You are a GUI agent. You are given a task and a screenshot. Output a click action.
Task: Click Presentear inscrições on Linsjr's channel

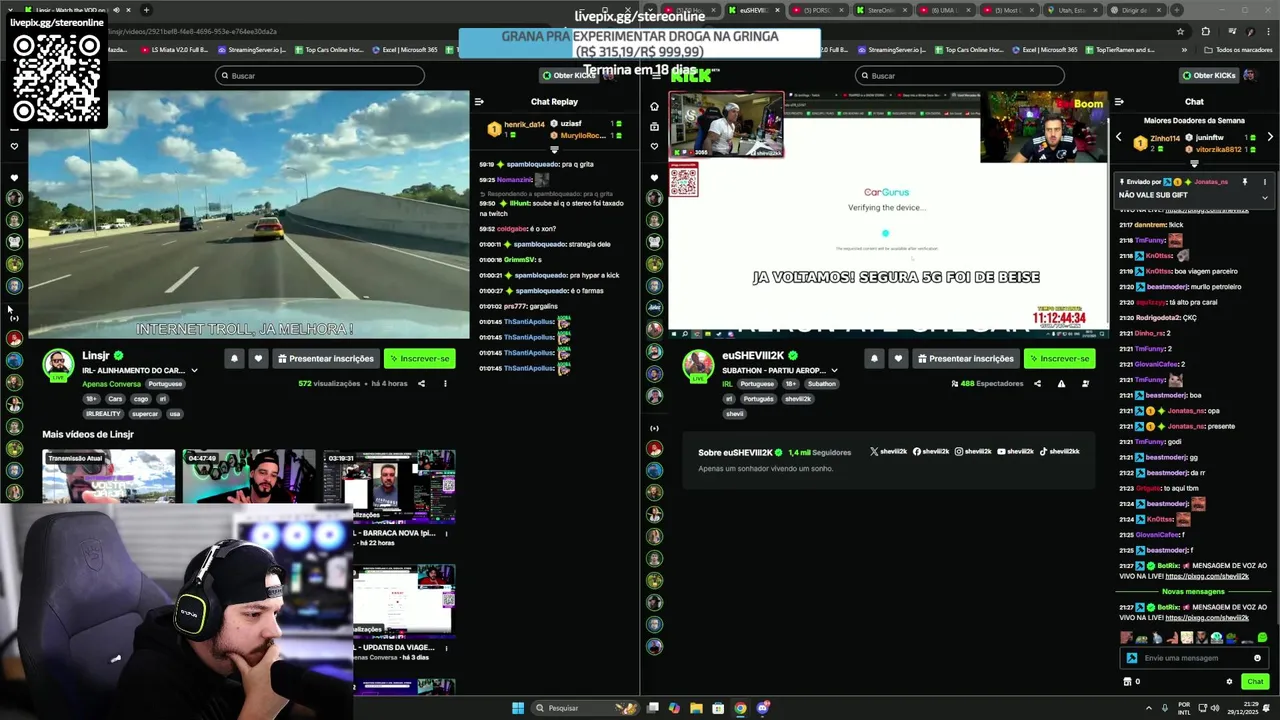click(326, 358)
